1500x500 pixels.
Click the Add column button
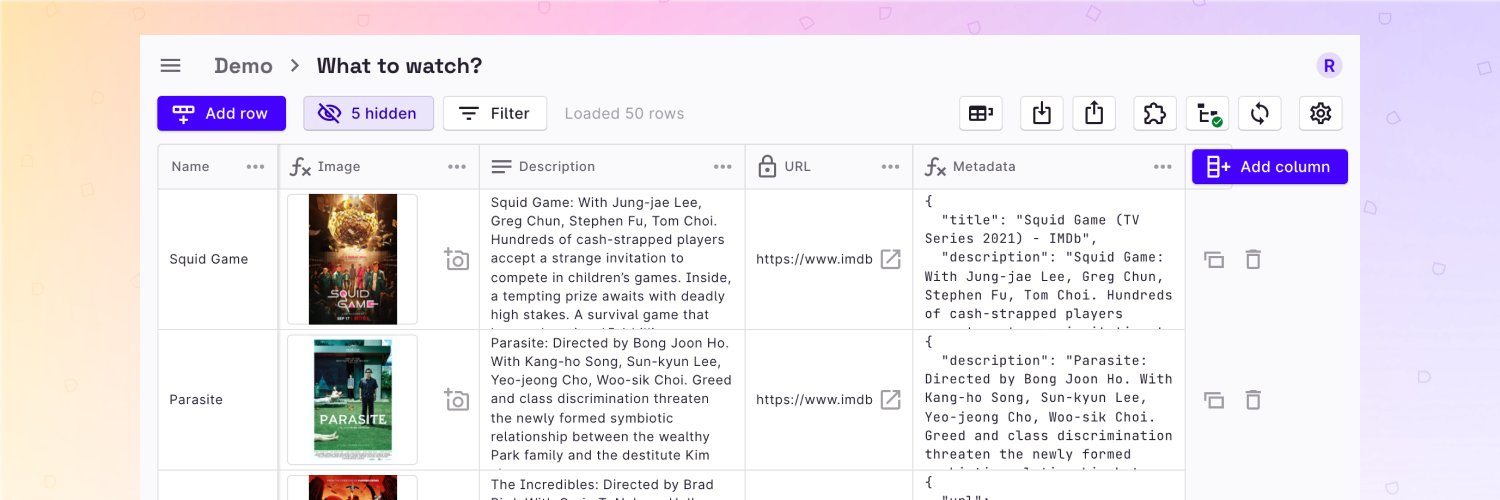1270,167
